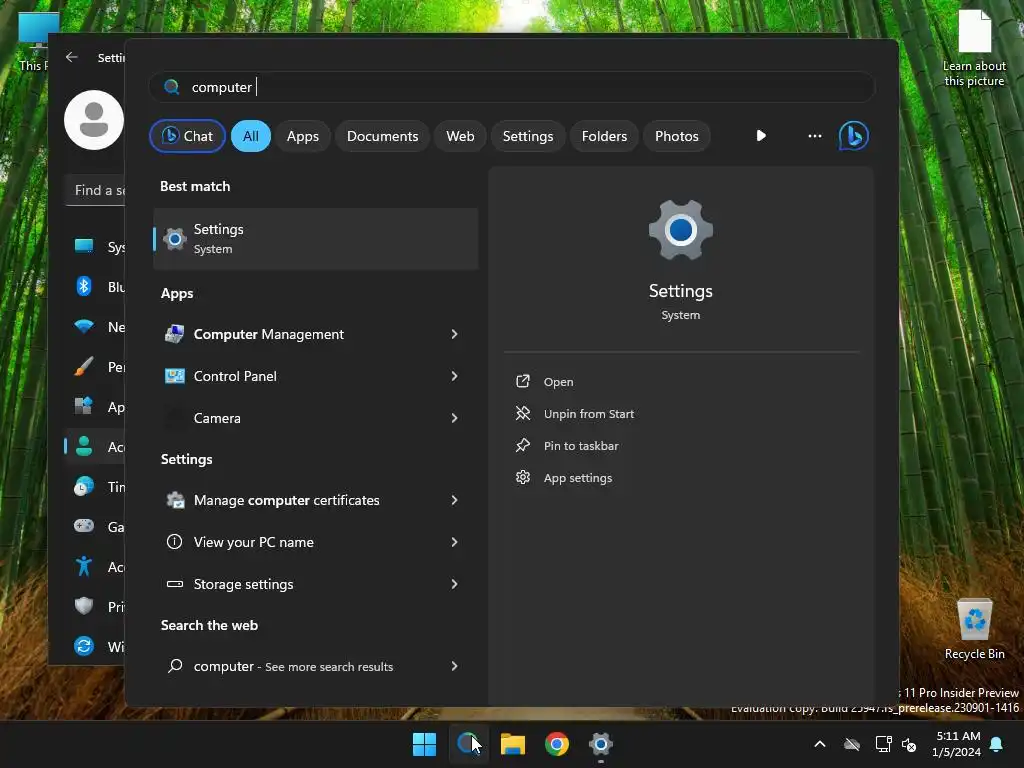Click the taskbar Search icon
1024x768 pixels.
click(x=468, y=744)
